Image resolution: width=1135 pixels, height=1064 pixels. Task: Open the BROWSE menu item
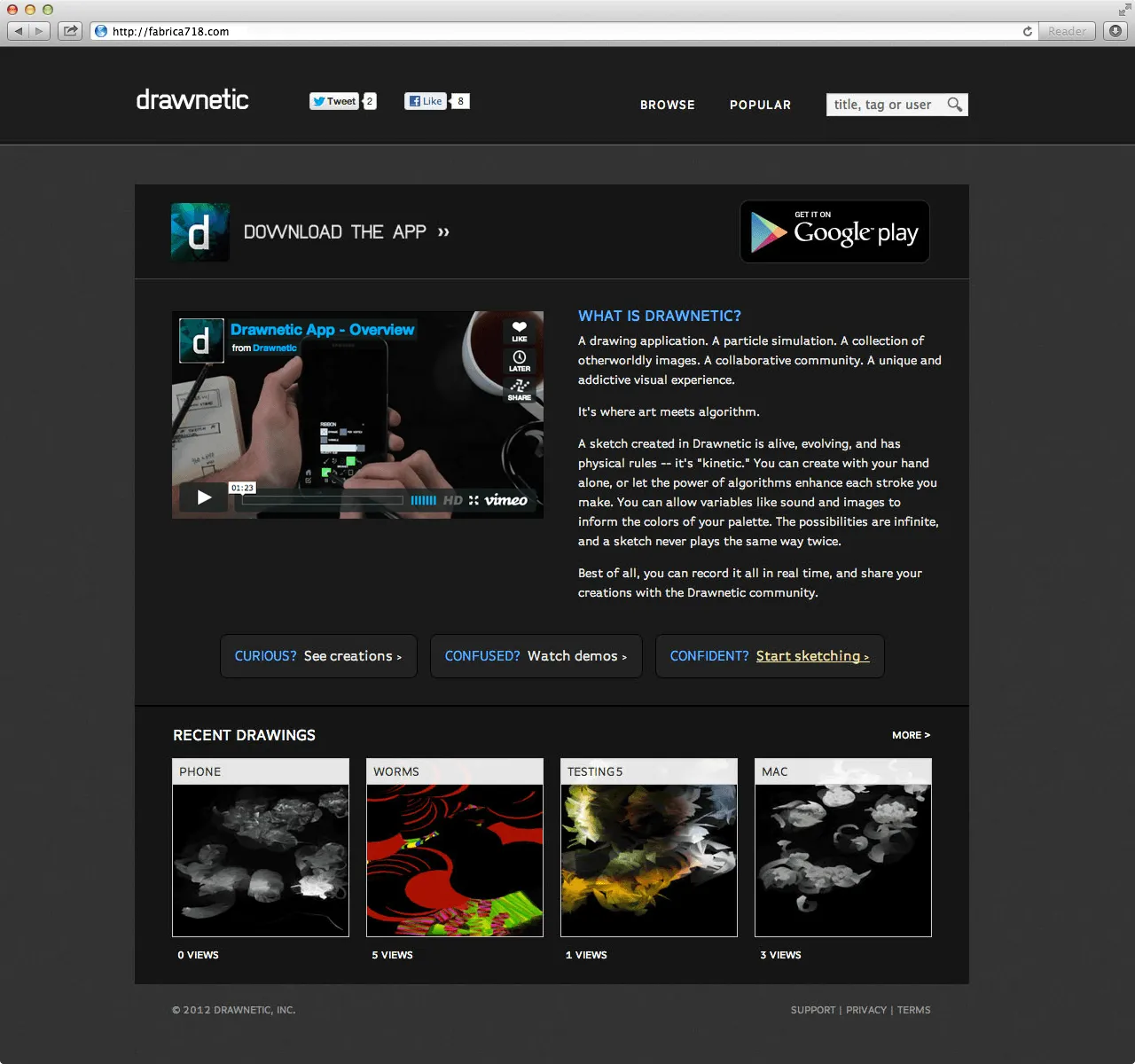pos(668,105)
